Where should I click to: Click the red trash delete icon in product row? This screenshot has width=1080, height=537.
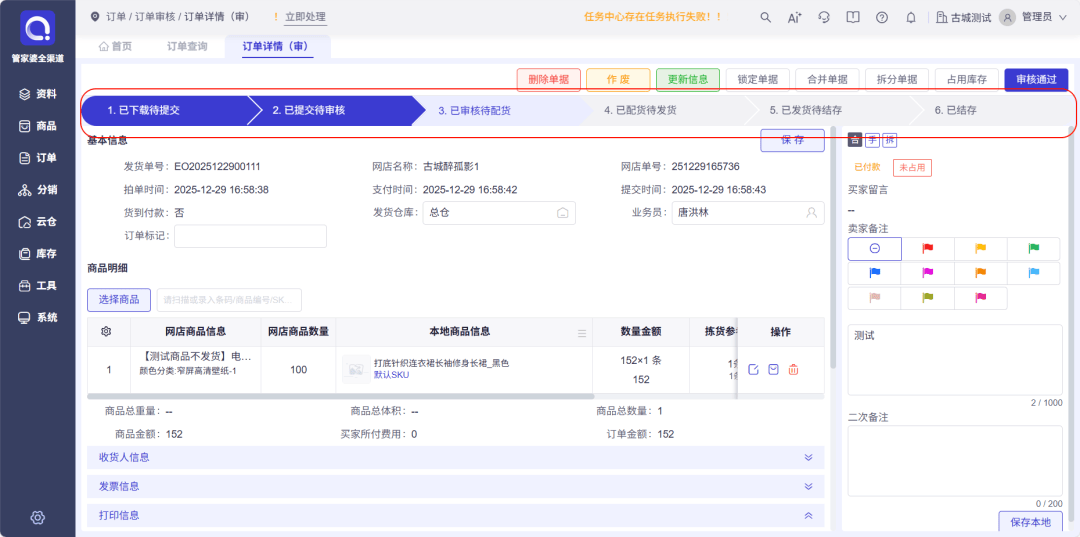pyautogui.click(x=793, y=370)
